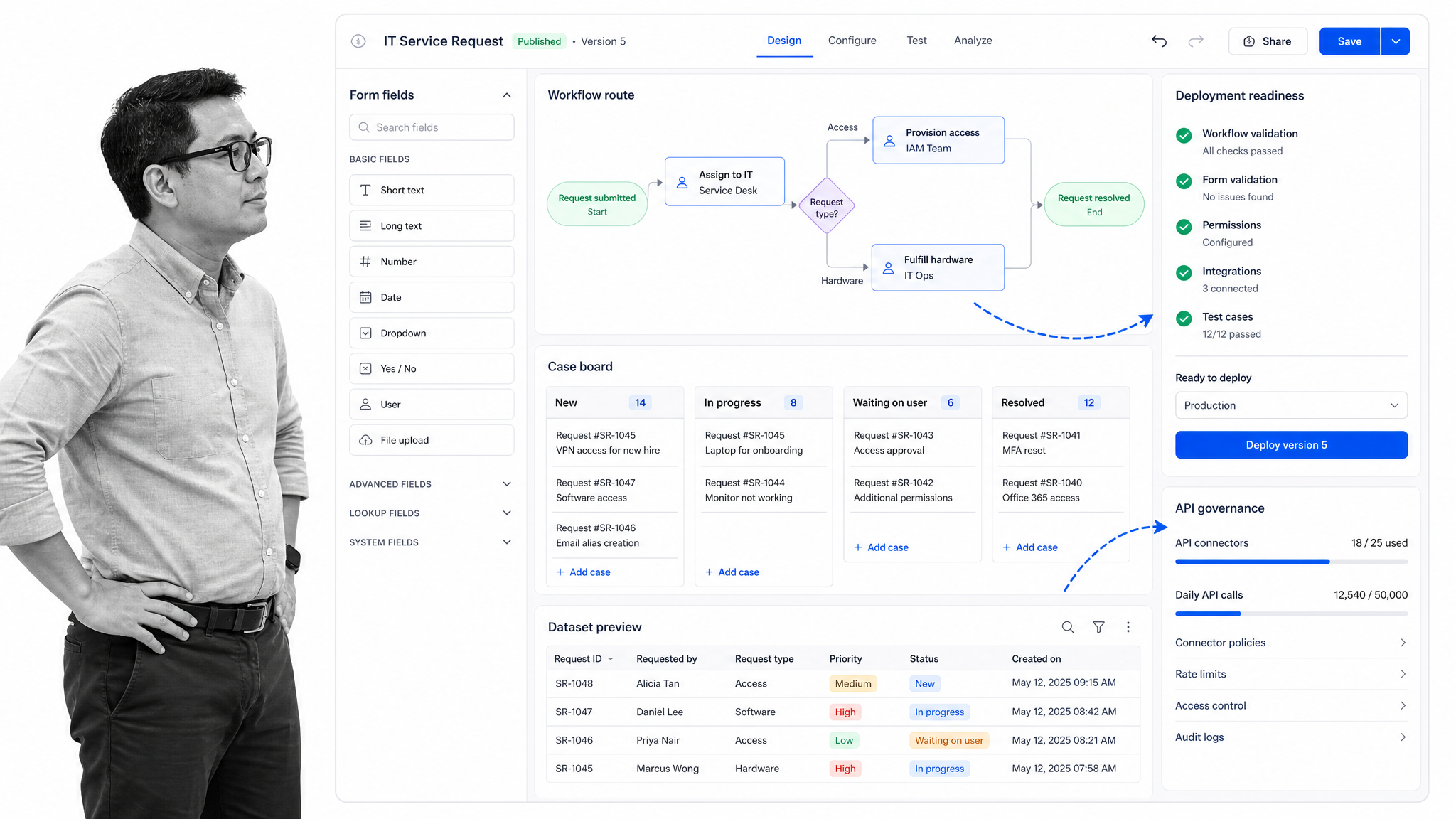Expand the Advanced fields group
Screen dimensions: 1456x819
pos(507,484)
